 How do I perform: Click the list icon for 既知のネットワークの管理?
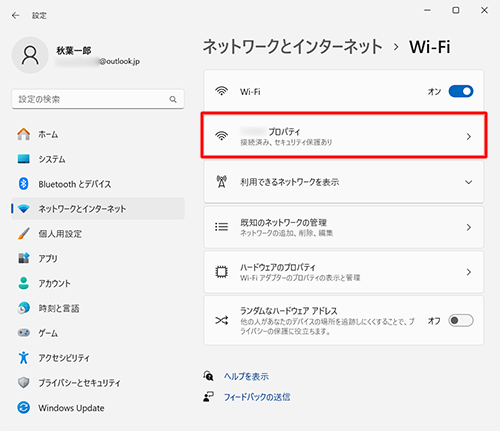[x=221, y=227]
